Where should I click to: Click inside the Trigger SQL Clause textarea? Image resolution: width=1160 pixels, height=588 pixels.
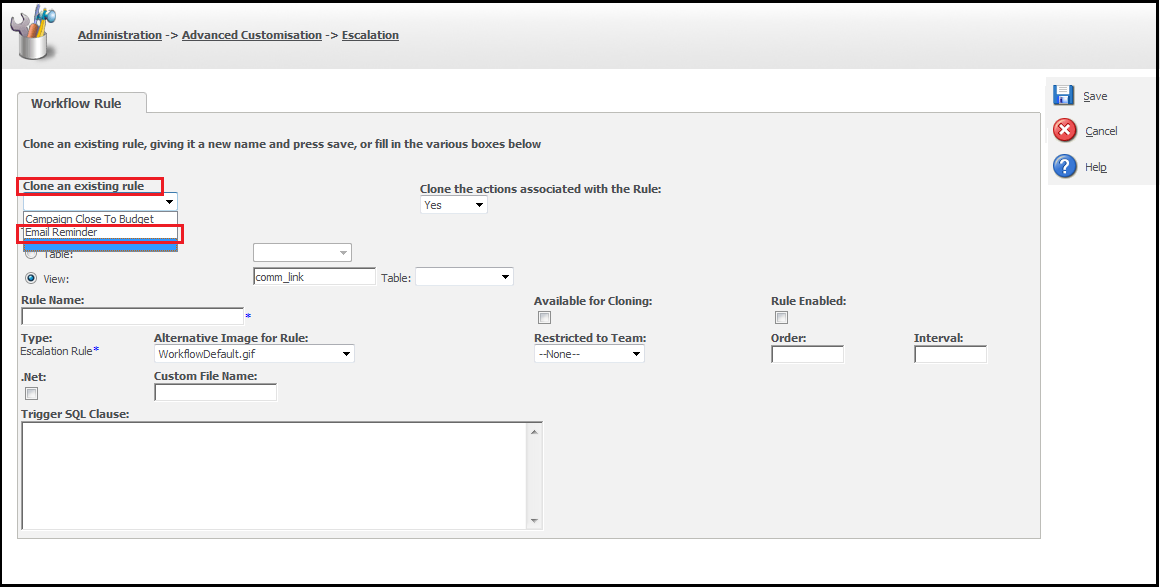[274, 476]
